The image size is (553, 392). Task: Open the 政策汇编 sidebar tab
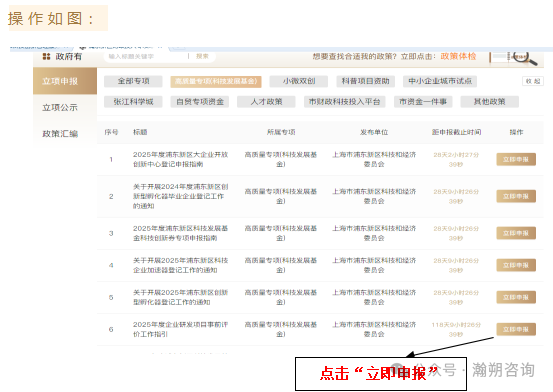[60, 134]
